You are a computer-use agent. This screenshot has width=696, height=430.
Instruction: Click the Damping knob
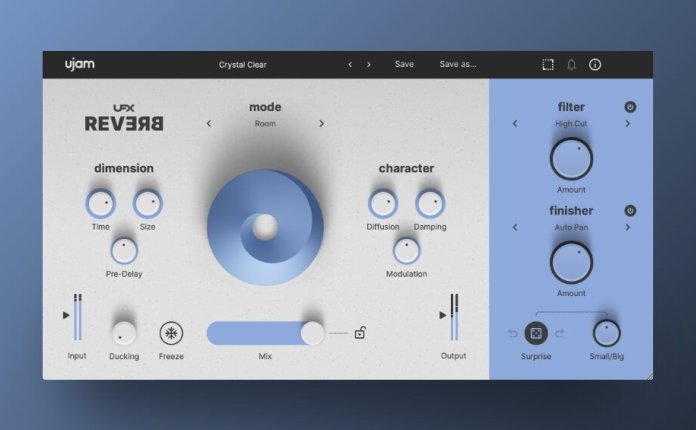[x=430, y=204]
